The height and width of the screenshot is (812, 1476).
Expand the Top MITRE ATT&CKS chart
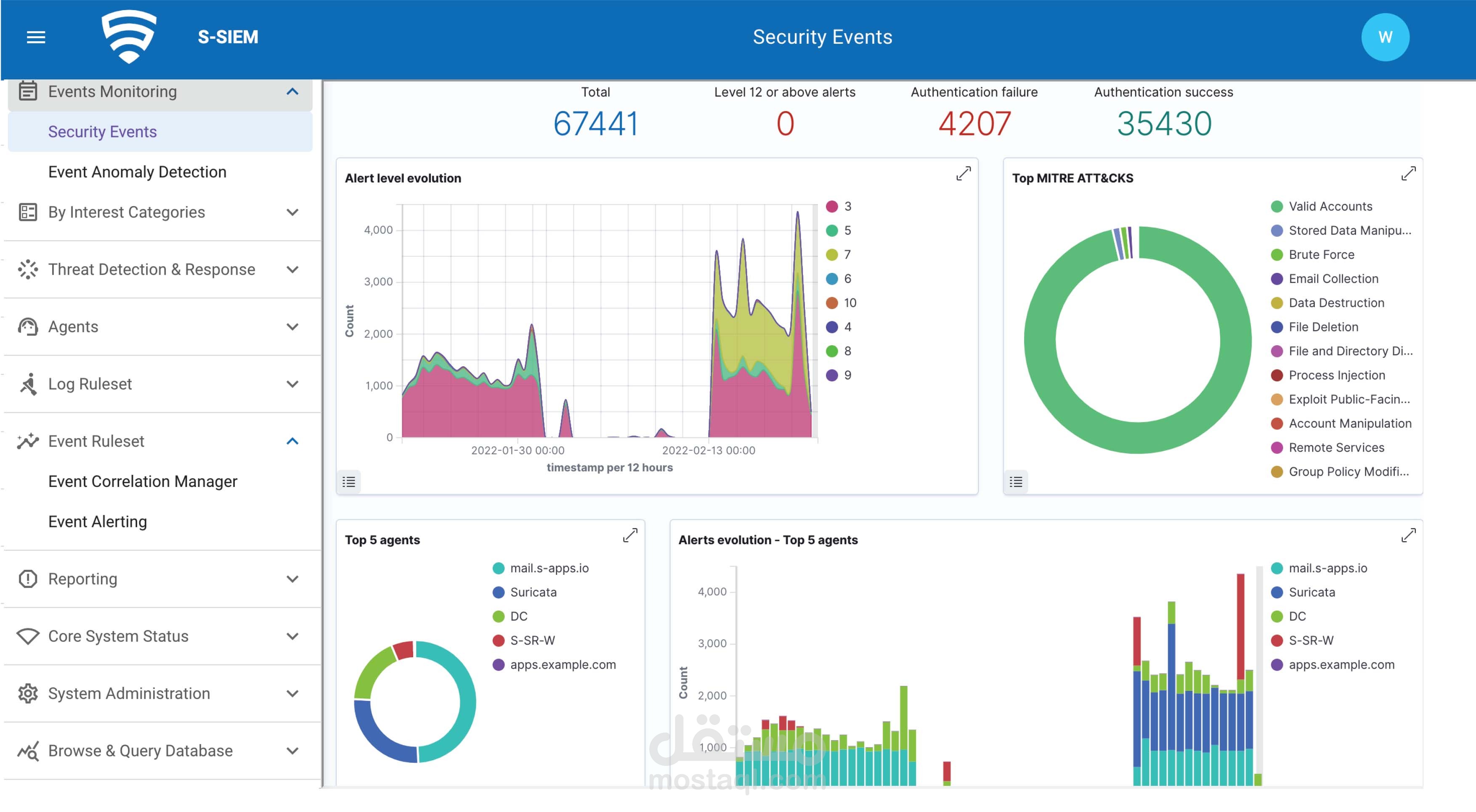1408,174
